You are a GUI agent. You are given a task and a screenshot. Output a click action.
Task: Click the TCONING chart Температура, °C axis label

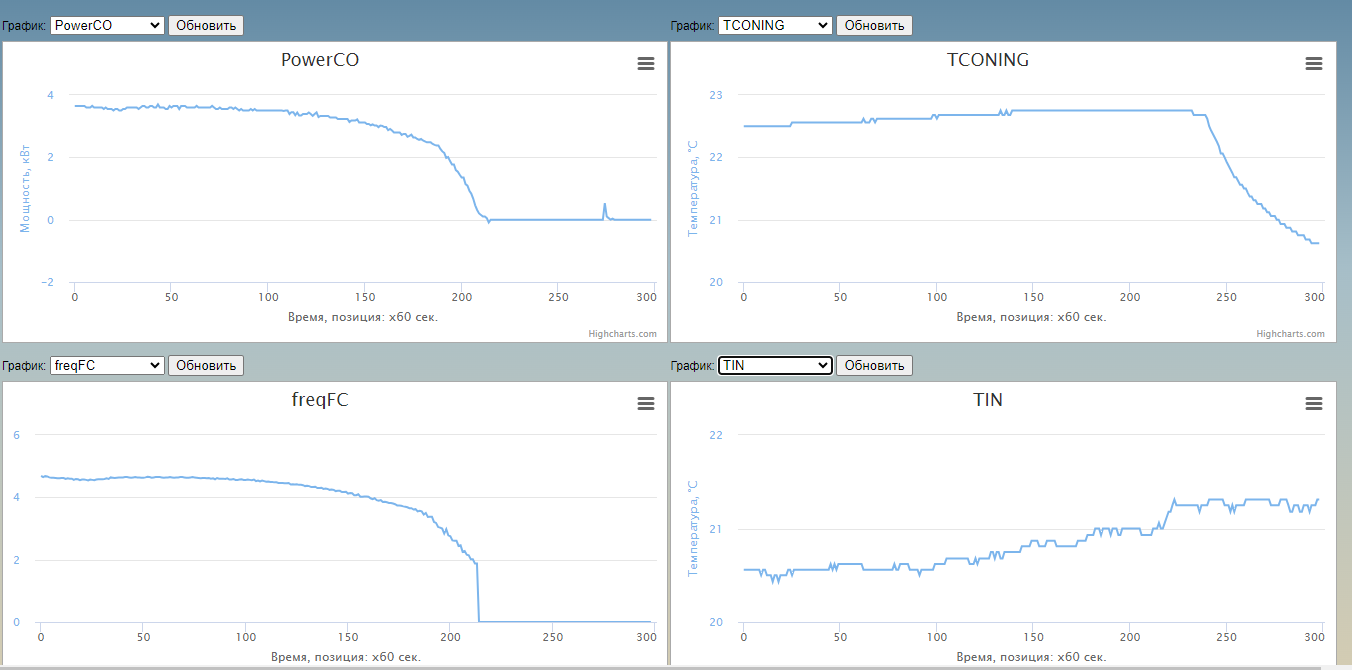(692, 188)
